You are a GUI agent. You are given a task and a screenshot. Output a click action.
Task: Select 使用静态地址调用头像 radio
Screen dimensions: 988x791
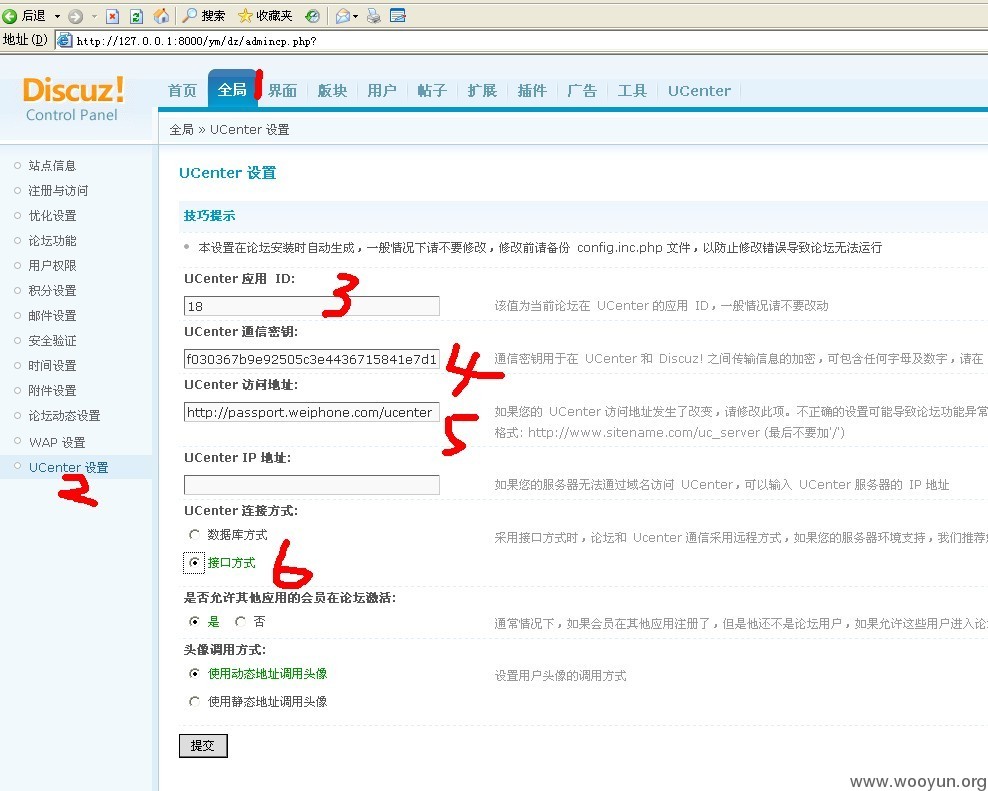pos(194,702)
